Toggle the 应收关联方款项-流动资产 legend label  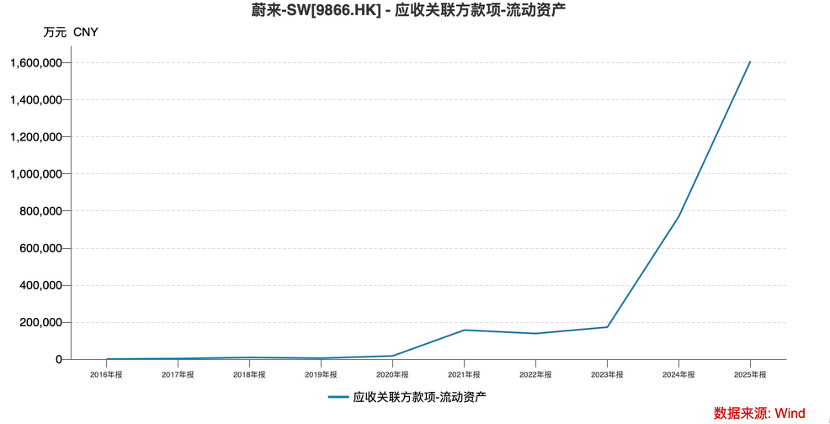pos(420,397)
